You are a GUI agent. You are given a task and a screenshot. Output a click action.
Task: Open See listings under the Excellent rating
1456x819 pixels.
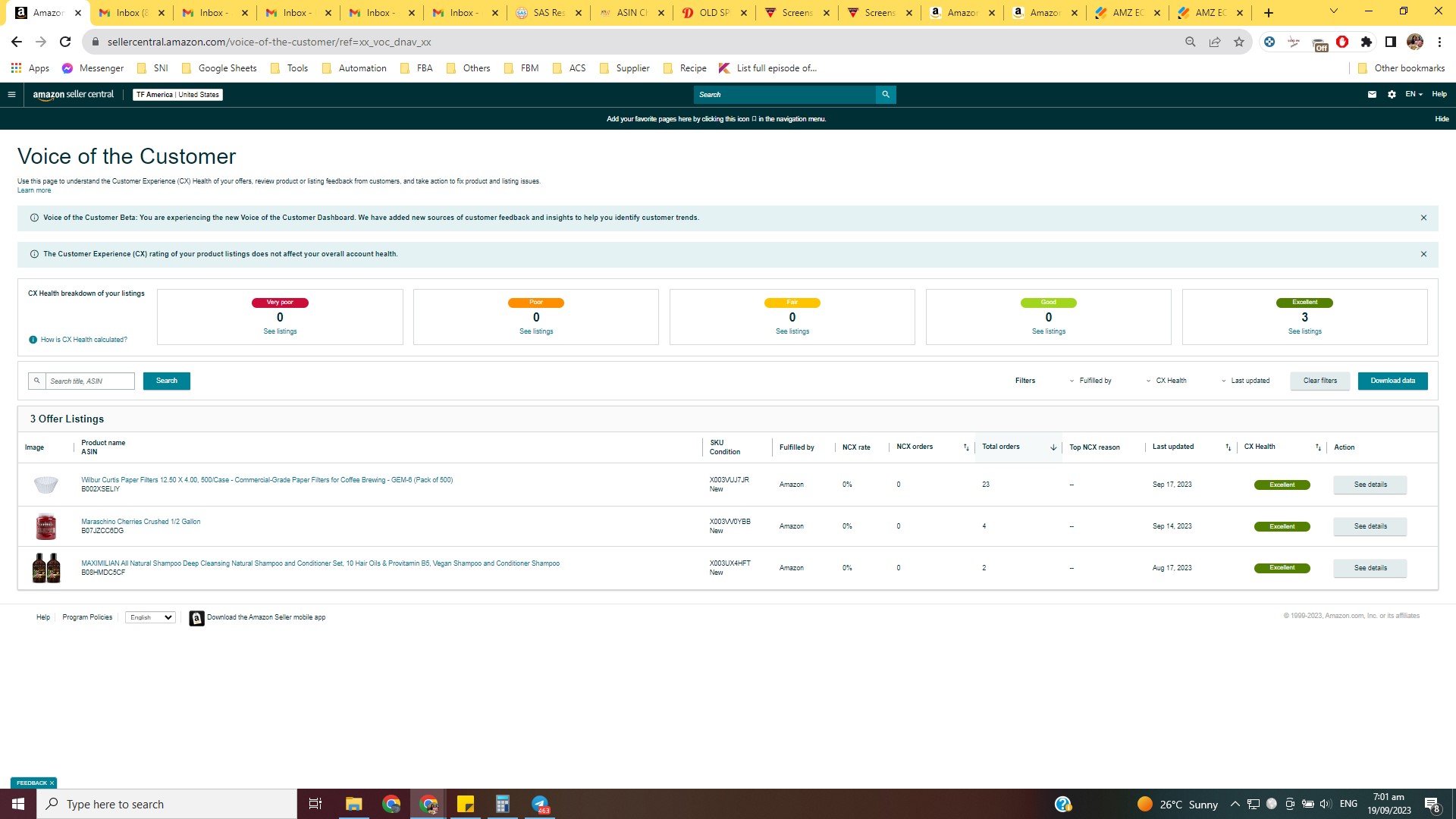click(1305, 331)
